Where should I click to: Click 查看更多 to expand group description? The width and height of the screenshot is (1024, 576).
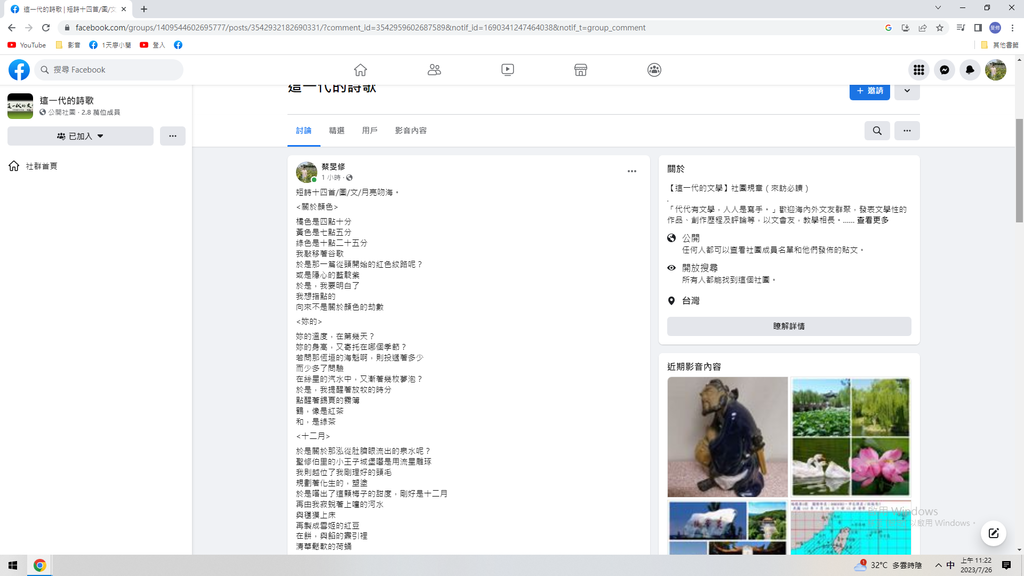pyautogui.click(x=872, y=220)
